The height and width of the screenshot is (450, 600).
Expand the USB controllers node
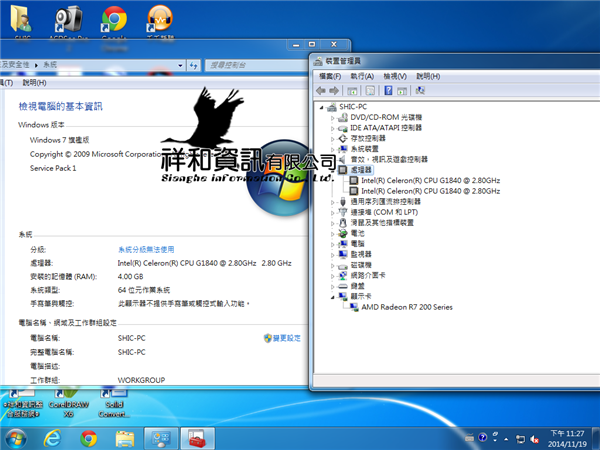pyautogui.click(x=333, y=202)
